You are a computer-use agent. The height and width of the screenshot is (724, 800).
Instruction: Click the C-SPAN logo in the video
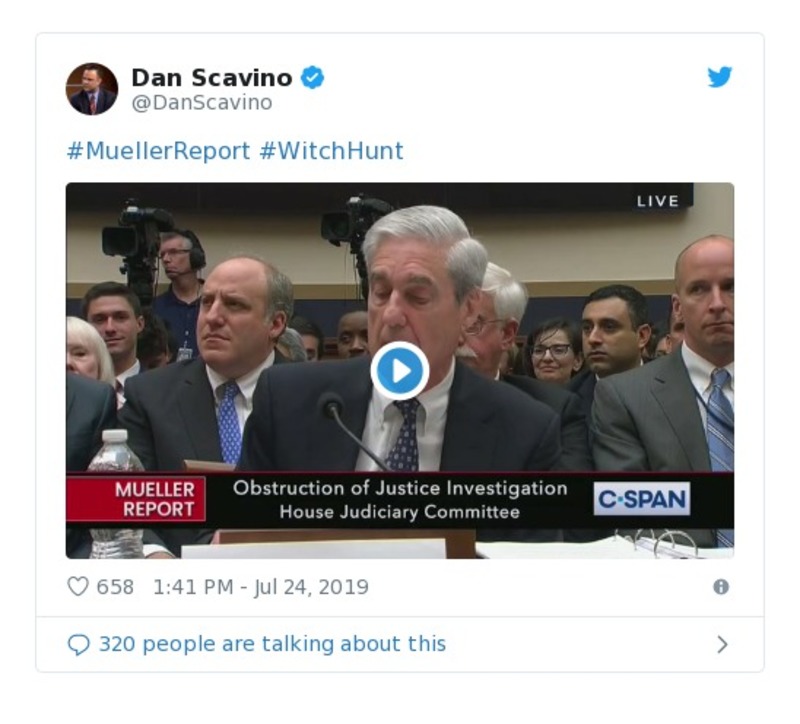point(642,499)
